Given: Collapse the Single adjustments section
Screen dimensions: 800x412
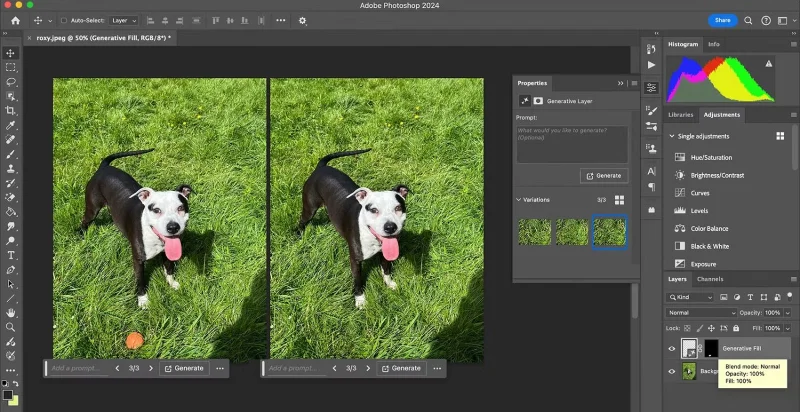Looking at the screenshot, I should point(672,135).
